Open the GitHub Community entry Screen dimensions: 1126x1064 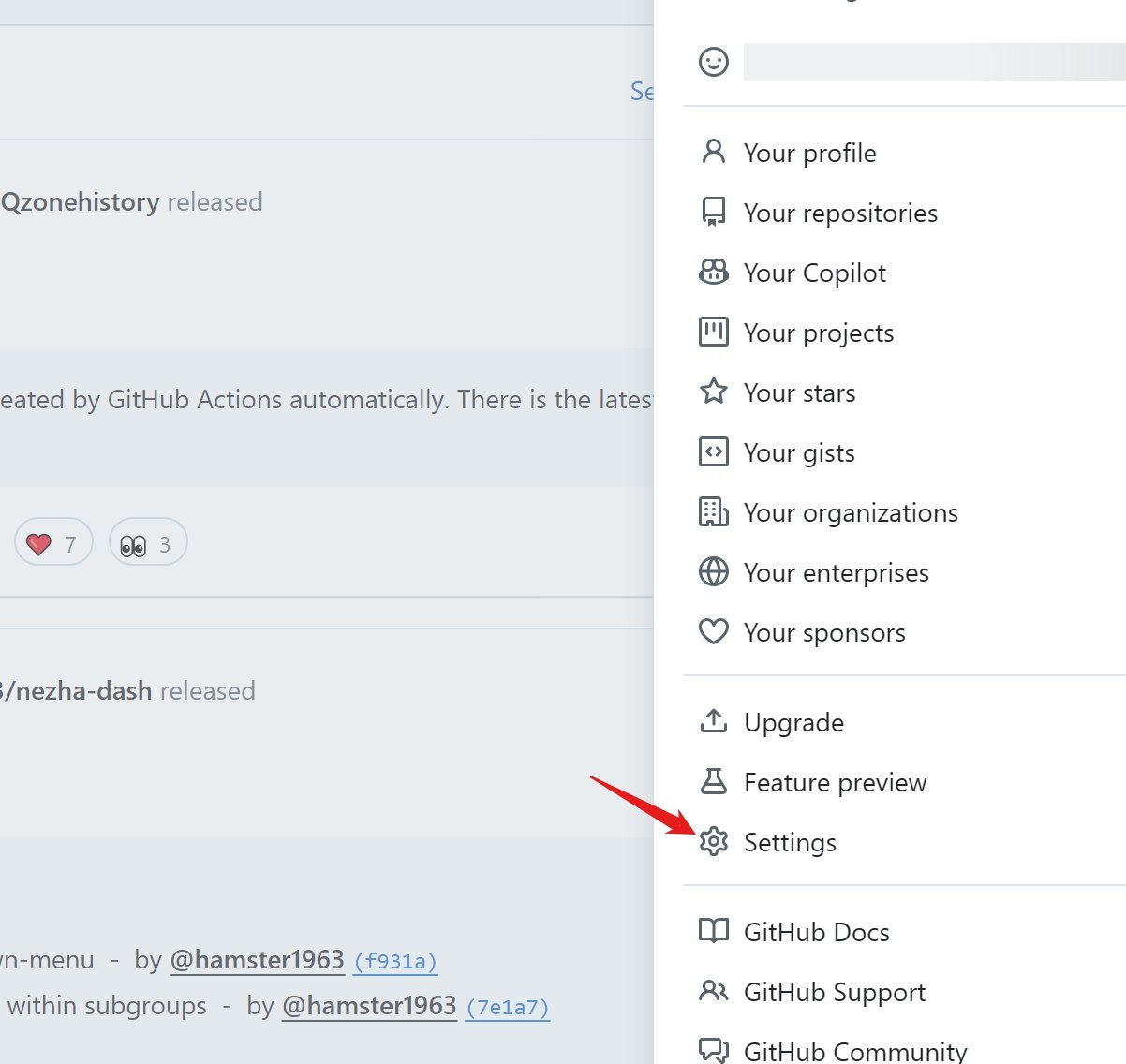(854, 1052)
